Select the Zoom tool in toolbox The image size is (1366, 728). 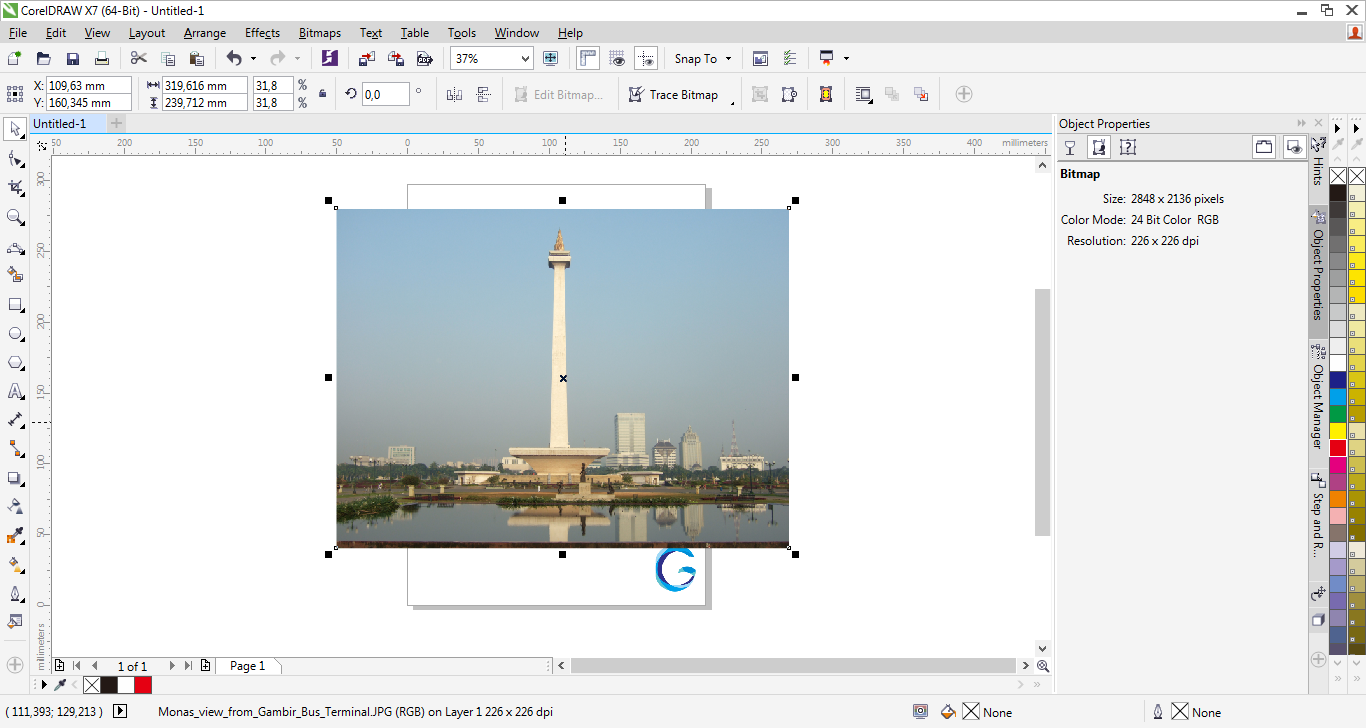pos(15,217)
